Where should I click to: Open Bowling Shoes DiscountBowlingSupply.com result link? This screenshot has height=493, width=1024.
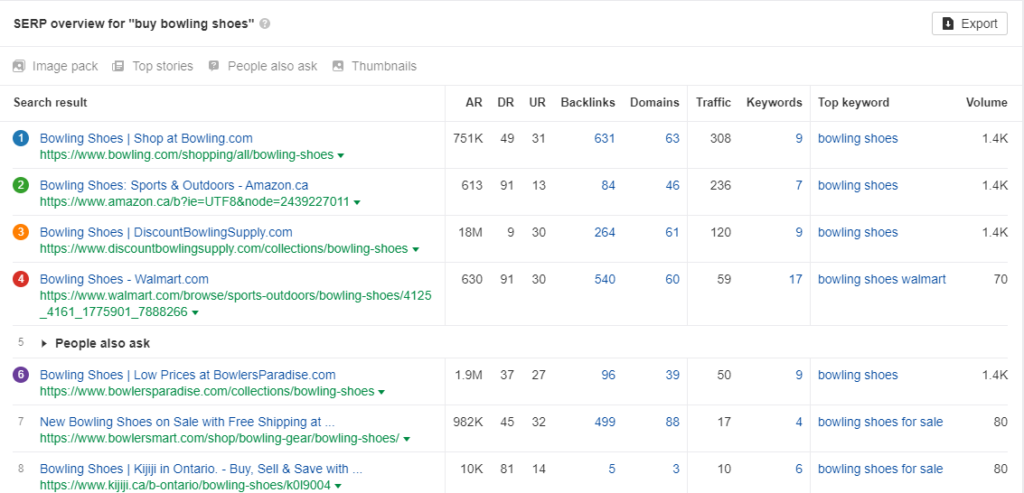(166, 232)
